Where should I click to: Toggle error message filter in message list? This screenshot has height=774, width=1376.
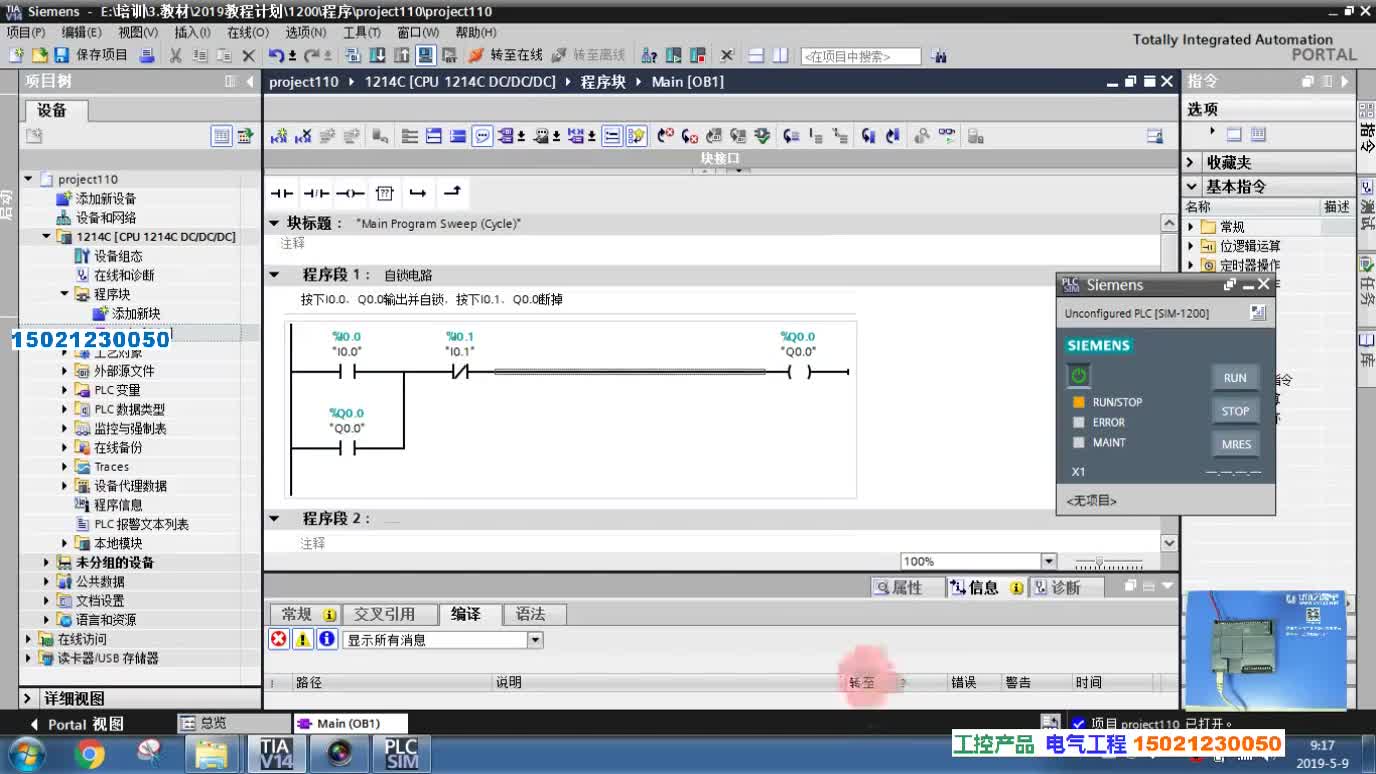point(279,638)
